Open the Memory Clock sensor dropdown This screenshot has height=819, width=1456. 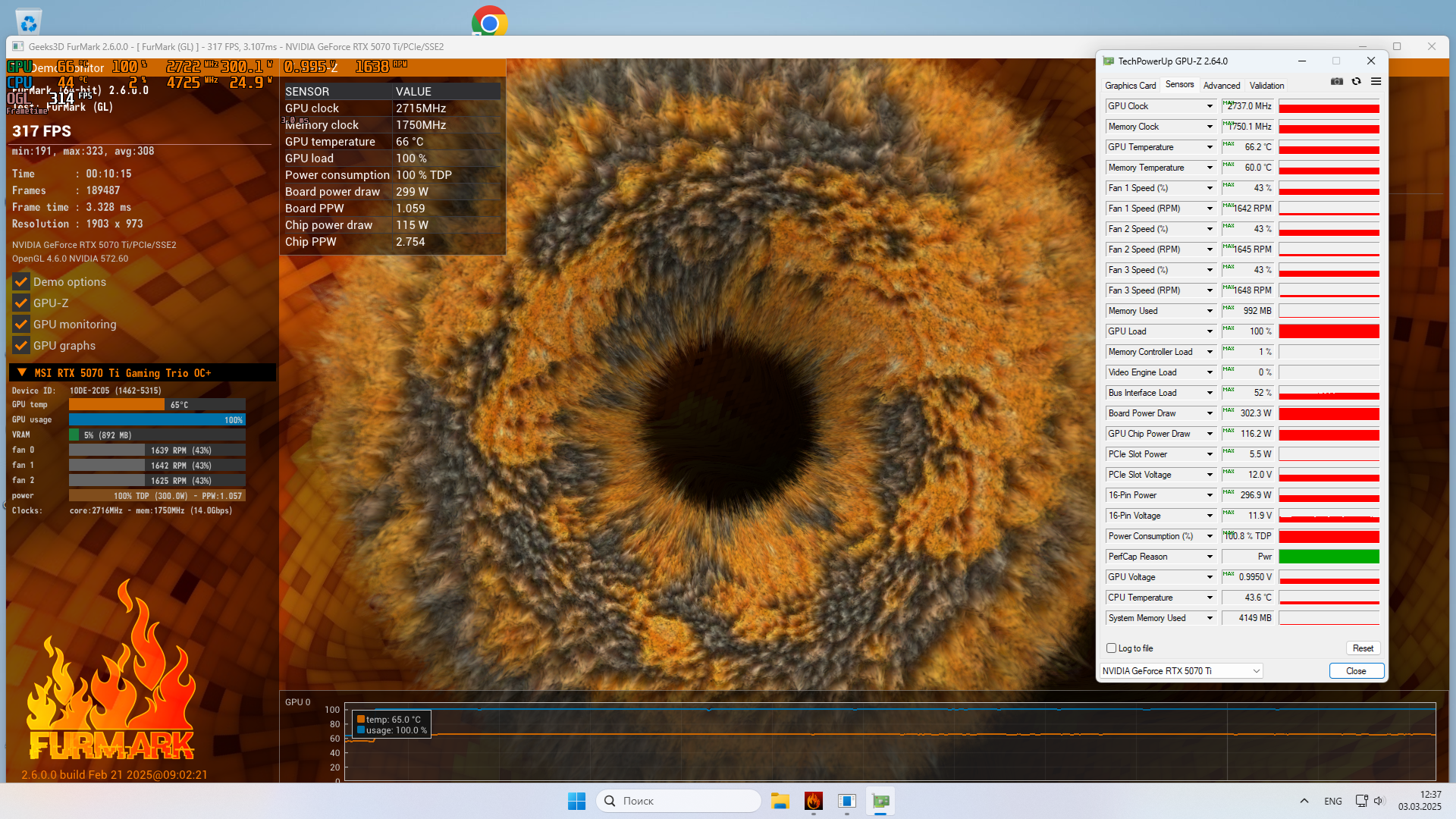(1210, 127)
